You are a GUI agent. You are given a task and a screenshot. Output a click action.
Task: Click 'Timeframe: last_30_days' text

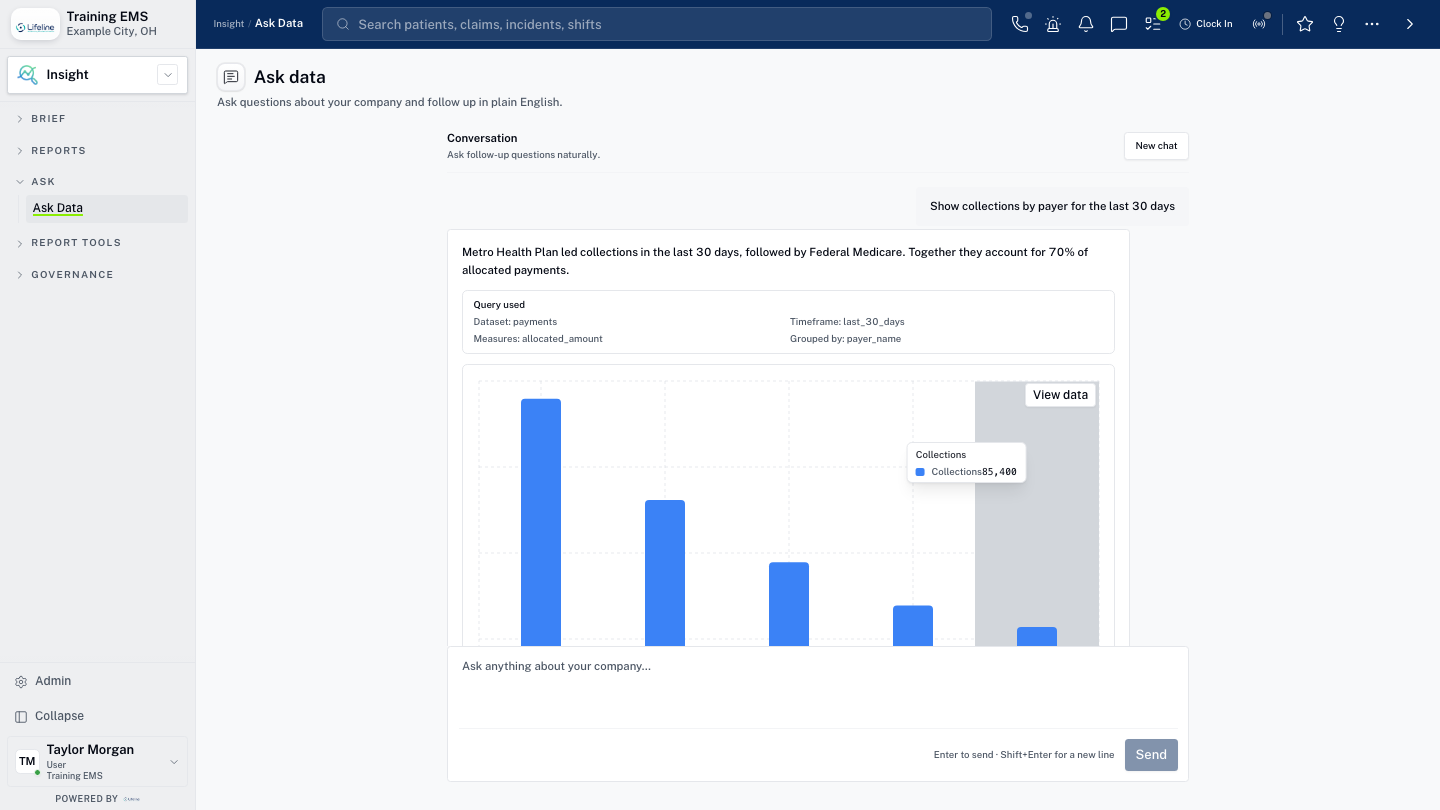(847, 322)
